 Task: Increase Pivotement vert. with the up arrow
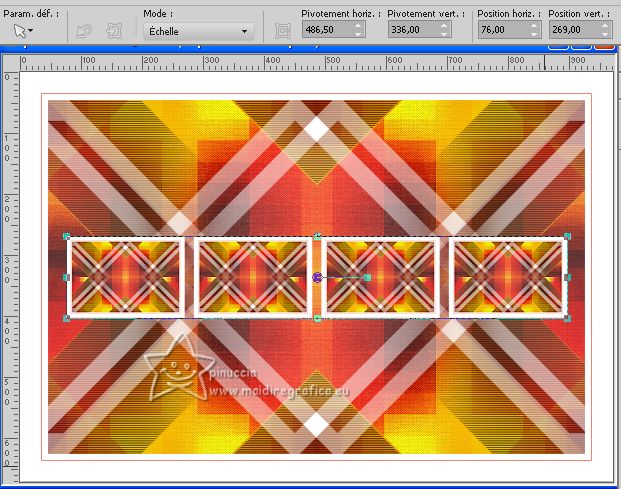point(444,26)
